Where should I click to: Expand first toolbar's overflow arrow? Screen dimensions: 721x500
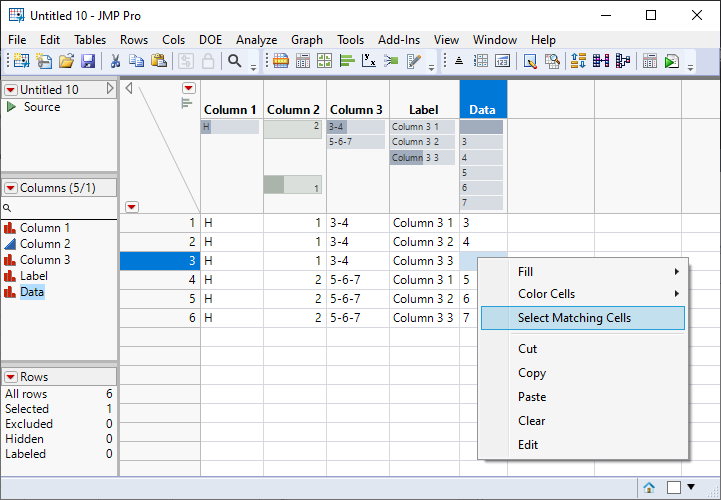[x=253, y=67]
